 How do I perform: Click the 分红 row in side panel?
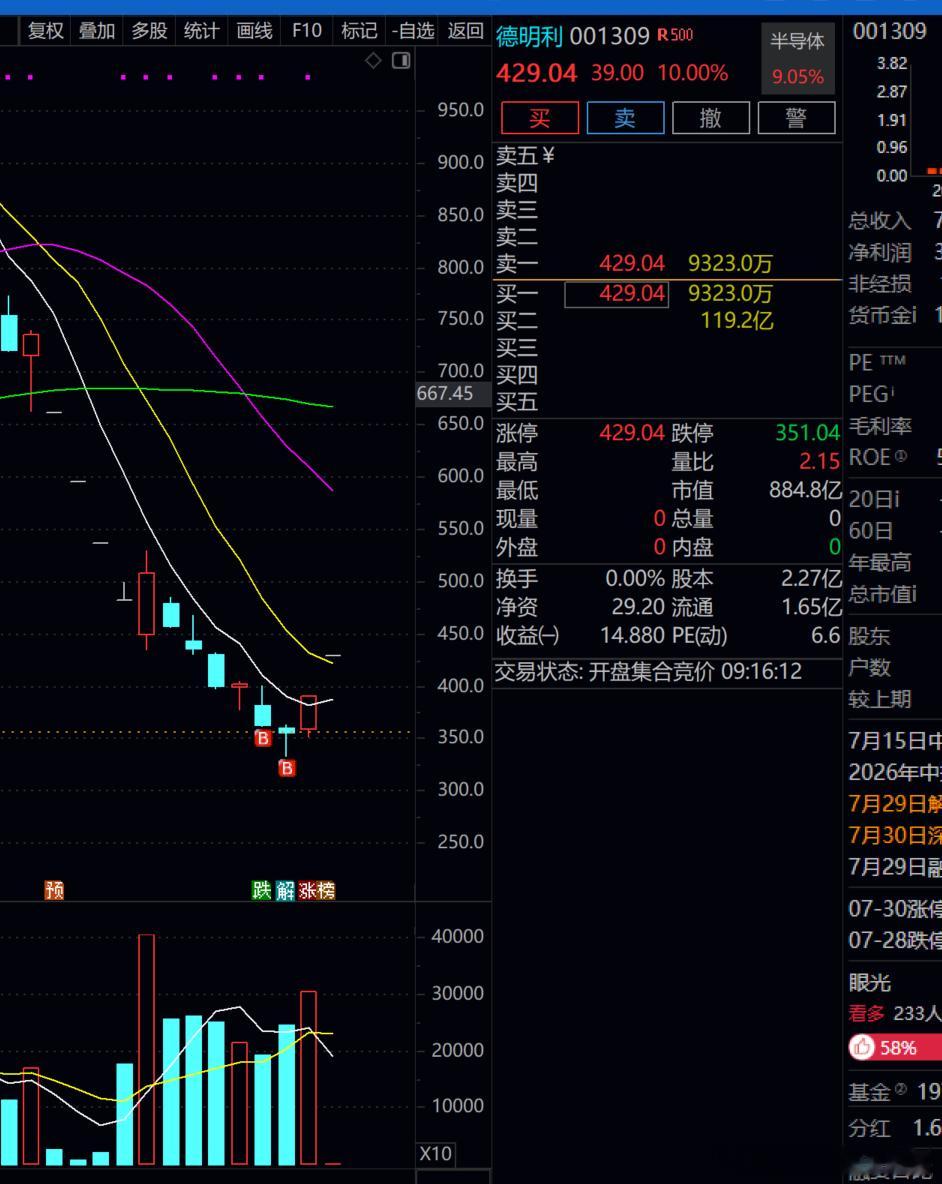(894, 1128)
